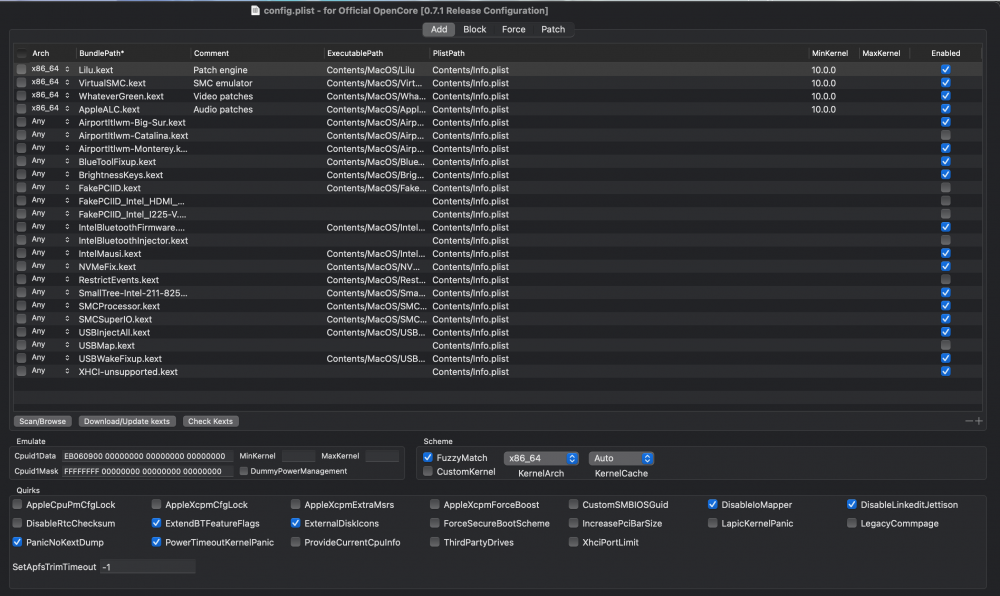Screen dimensions: 1000x596
Task: Check the CustomKernel option
Action: [x=428, y=472]
